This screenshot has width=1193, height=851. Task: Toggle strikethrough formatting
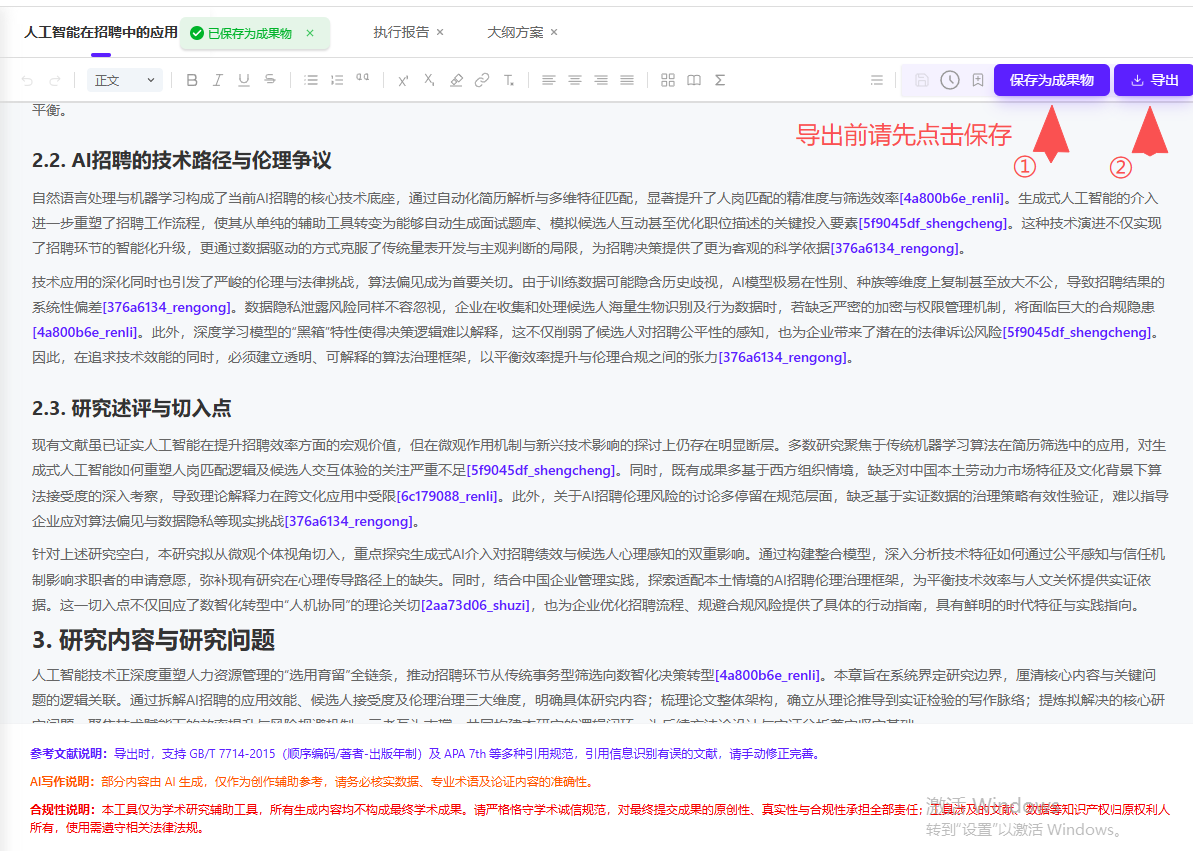(x=269, y=80)
